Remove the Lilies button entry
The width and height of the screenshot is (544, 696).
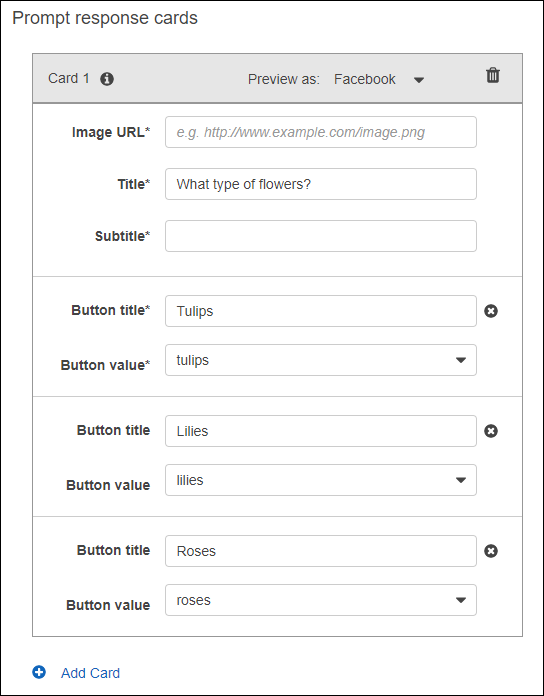click(491, 431)
